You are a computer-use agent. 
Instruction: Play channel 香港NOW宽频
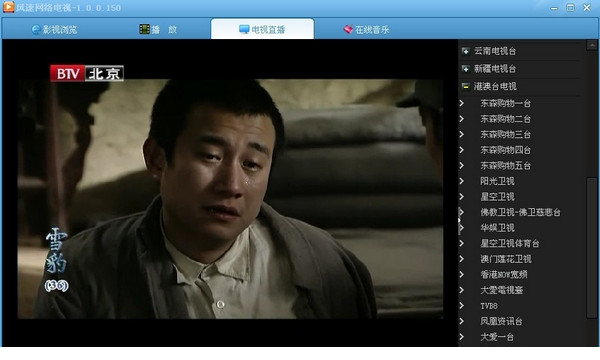[504, 274]
